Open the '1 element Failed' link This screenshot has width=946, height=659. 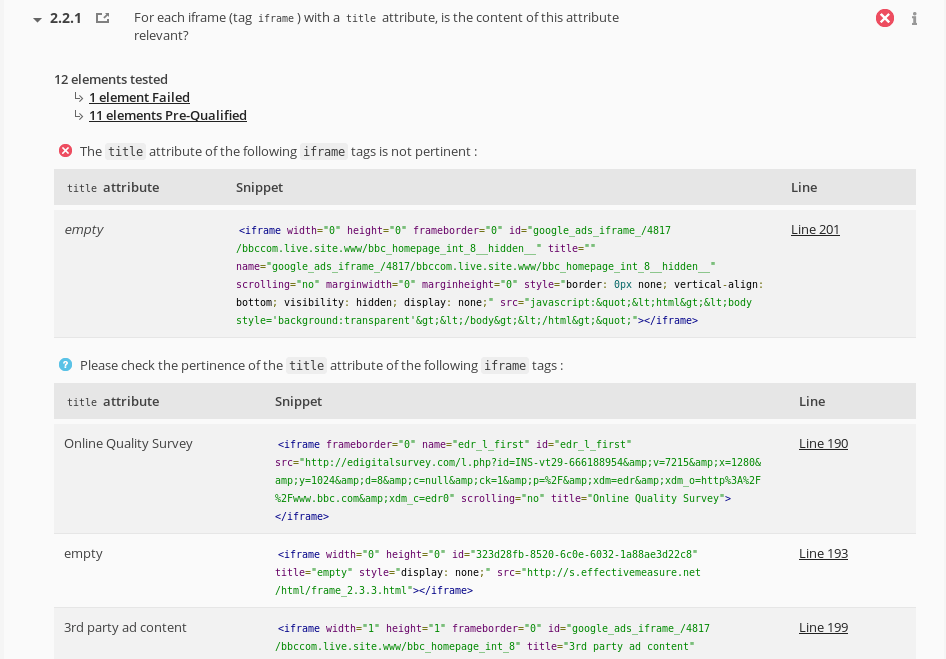point(139,97)
